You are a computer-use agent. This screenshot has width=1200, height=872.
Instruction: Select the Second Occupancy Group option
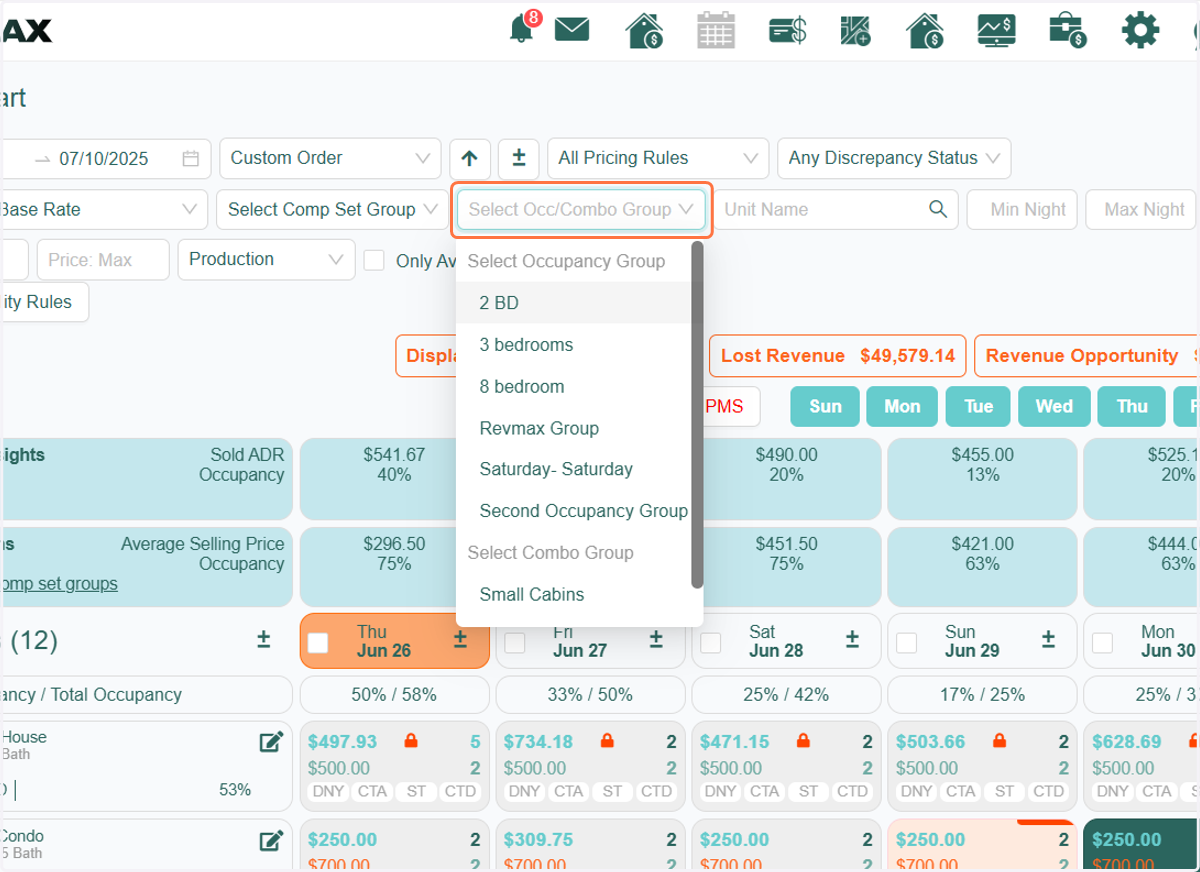[573, 511]
